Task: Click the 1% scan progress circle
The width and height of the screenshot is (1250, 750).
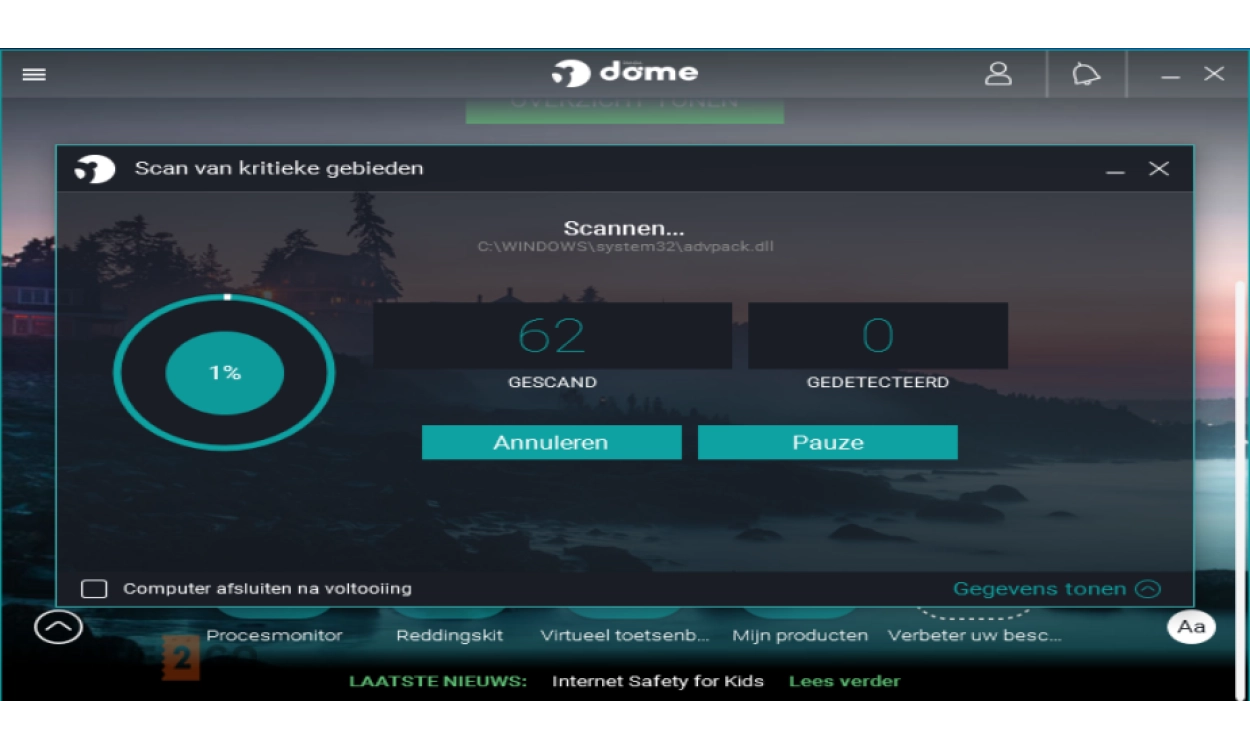Action: [x=224, y=373]
